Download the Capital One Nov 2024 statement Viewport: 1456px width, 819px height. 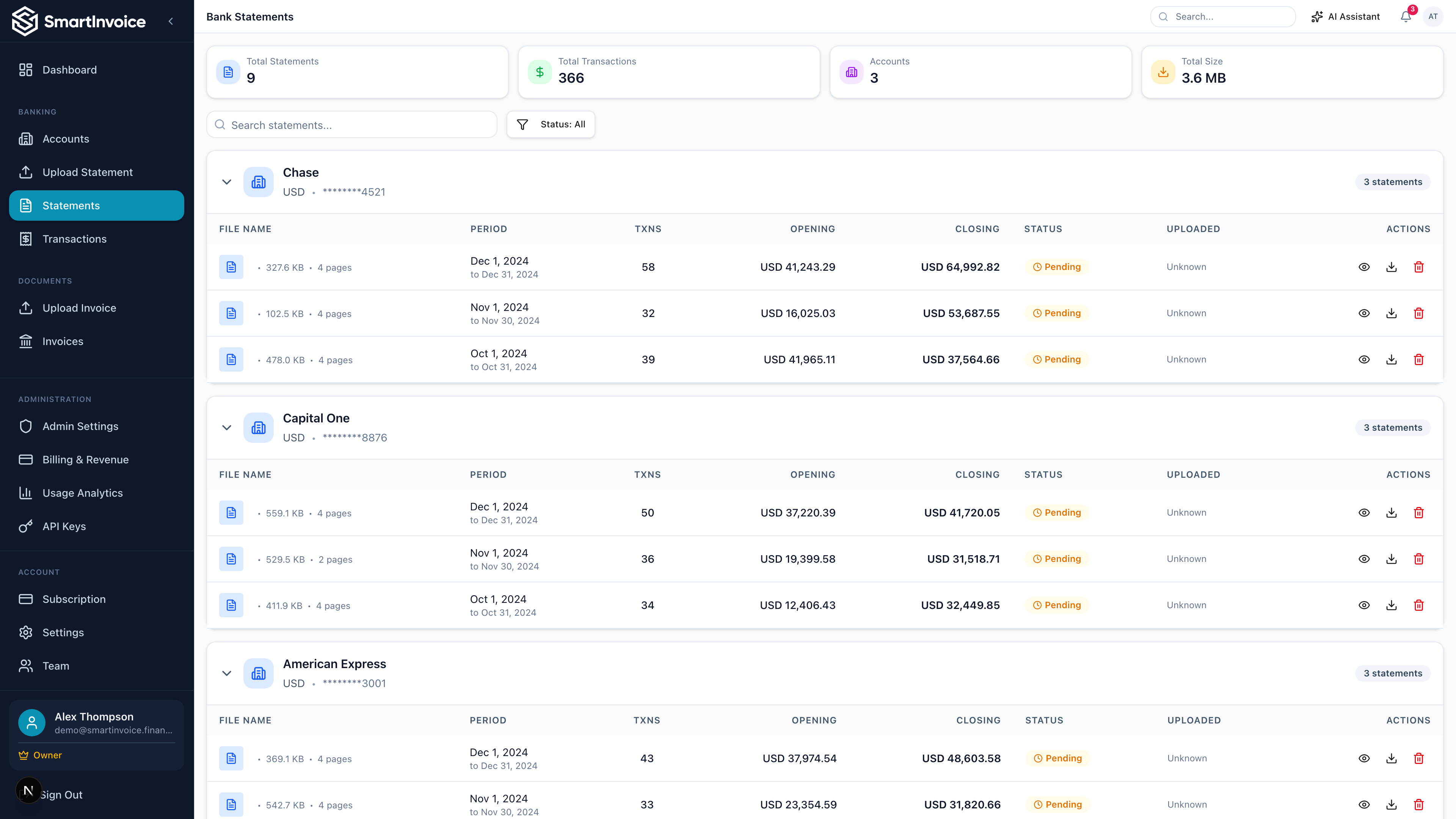pyautogui.click(x=1391, y=559)
